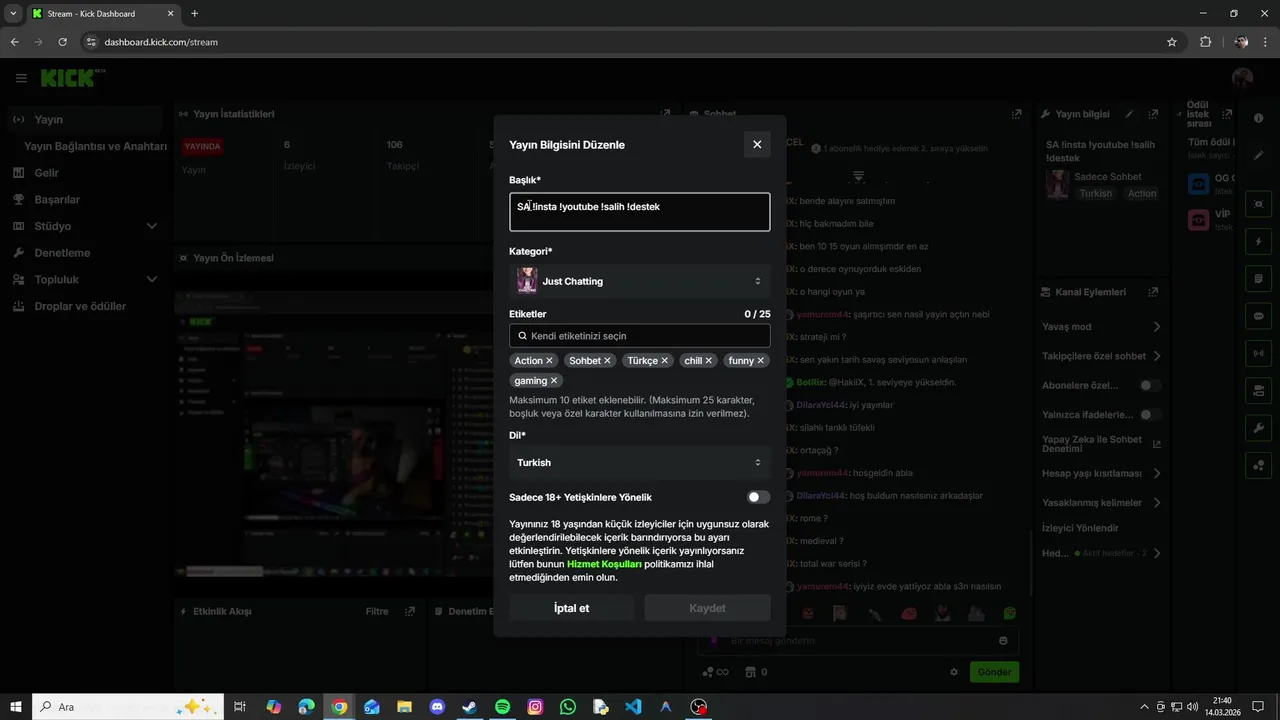This screenshot has width=1280, height=720.
Task: Click Filtre in Etkinlik Akışı
Action: click(377, 611)
